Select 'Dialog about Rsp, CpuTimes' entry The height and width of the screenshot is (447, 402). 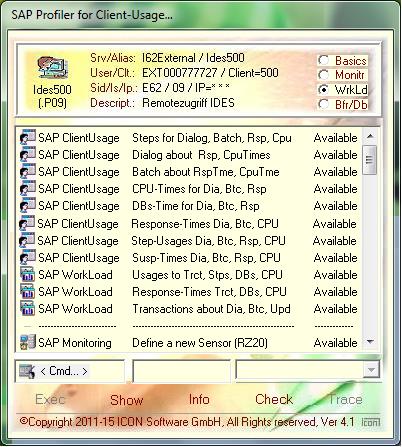[x=201, y=155]
